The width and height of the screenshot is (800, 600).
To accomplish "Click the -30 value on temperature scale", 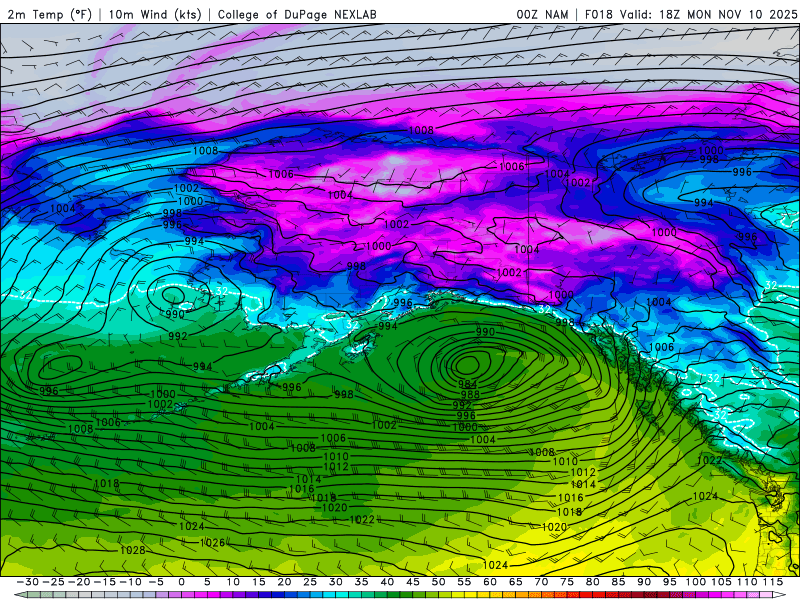I will (x=28, y=582).
